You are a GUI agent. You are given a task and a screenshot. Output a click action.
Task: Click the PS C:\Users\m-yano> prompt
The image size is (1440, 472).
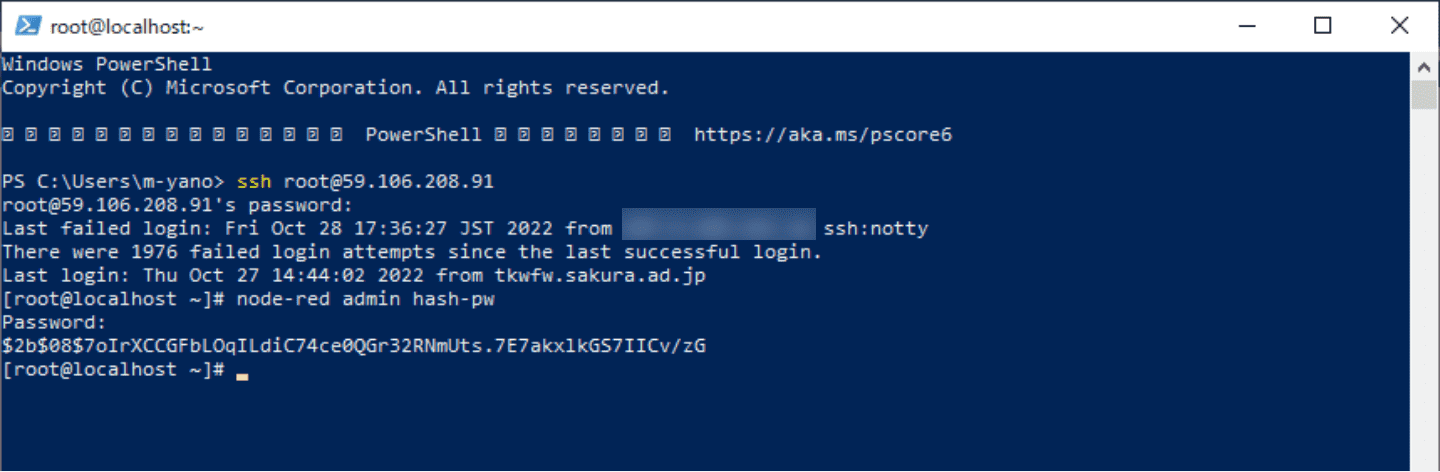click(114, 182)
